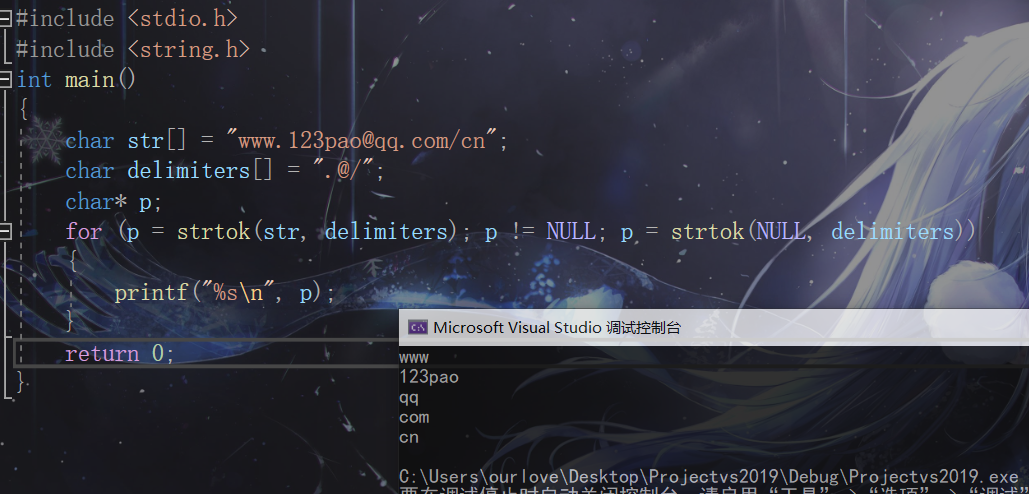Click the printf("%s\n", p); statement
The image size is (1029, 494).
point(225,293)
